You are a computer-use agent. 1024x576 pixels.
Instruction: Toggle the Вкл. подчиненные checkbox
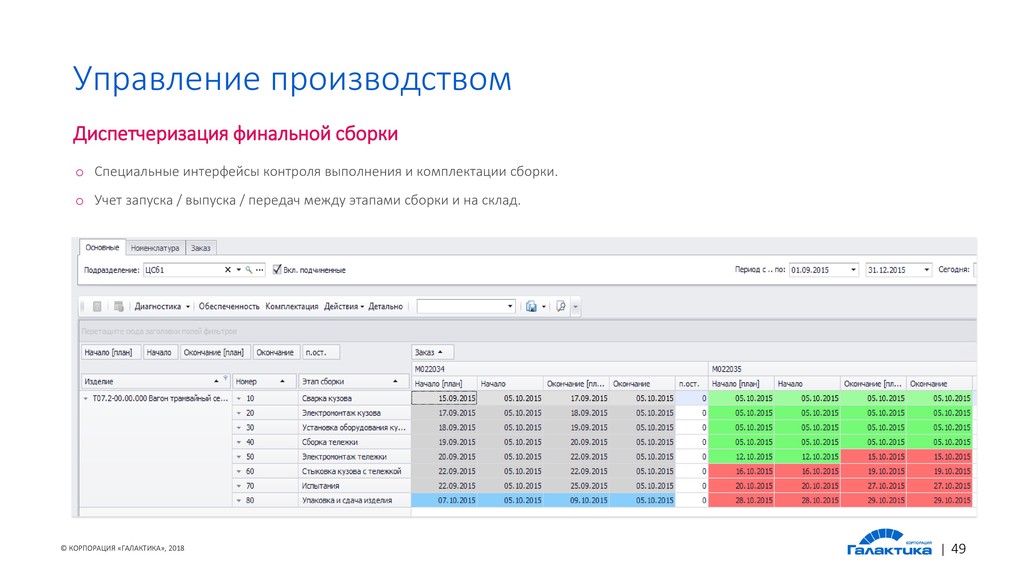pyautogui.click(x=277, y=269)
